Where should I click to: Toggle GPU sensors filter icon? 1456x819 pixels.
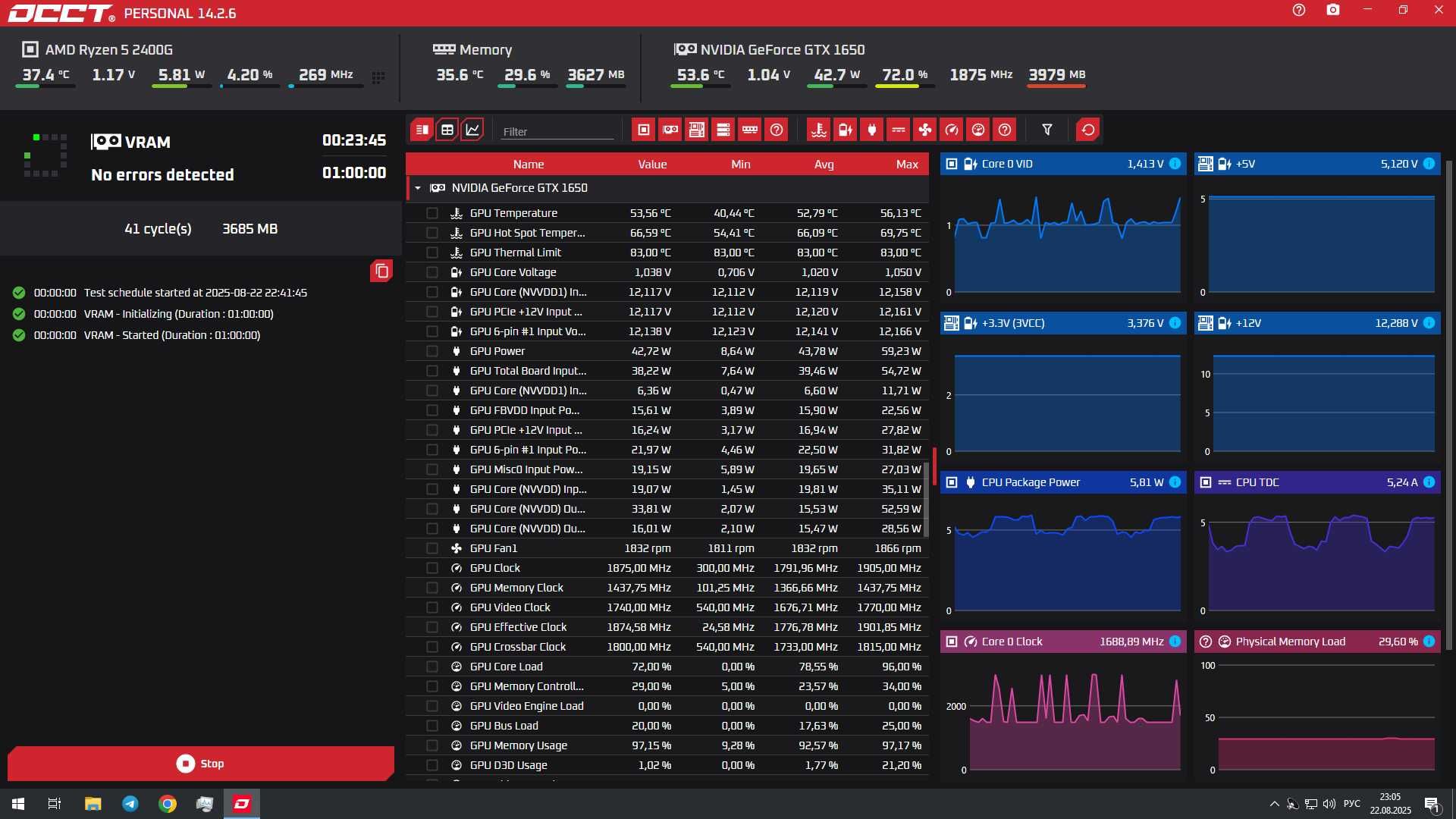click(x=670, y=130)
